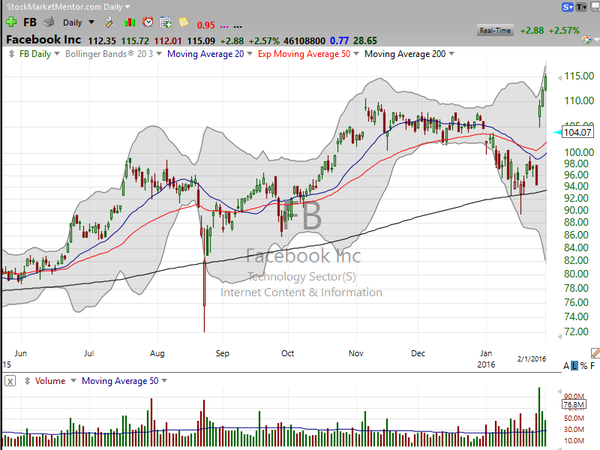Click the red-green candlestick chart icon
The height and width of the screenshot is (450, 600).
(x=130, y=22)
